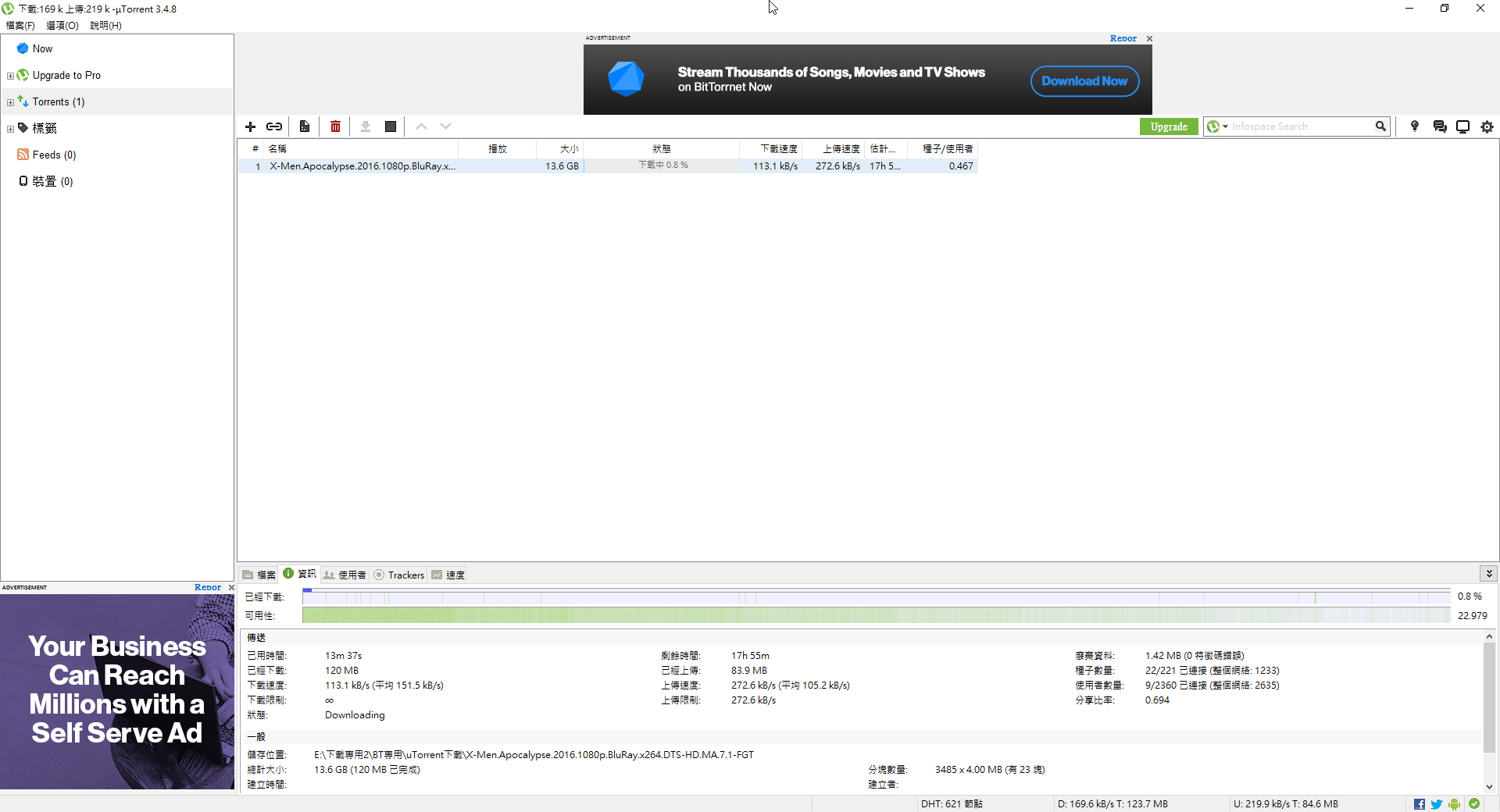The image size is (1500, 812).
Task: Click sidebar Self Serve Ad image
Action: tap(117, 692)
